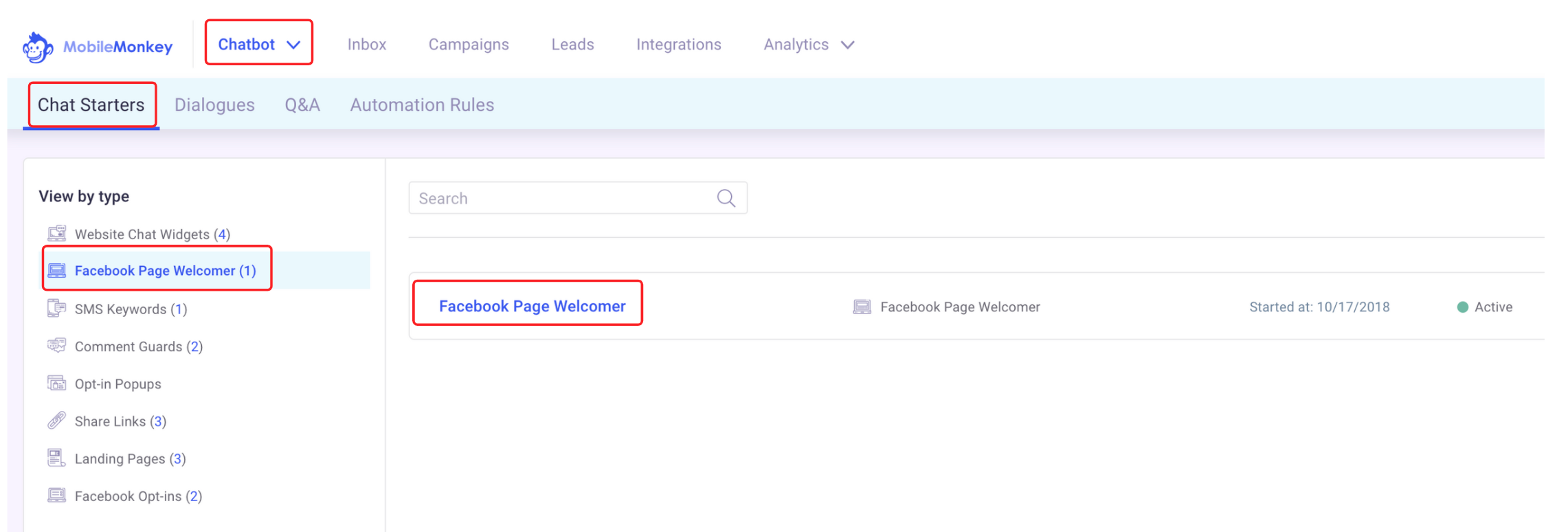Filter by Website Chat Widgets (4)
The image size is (1568, 532).
point(153,234)
